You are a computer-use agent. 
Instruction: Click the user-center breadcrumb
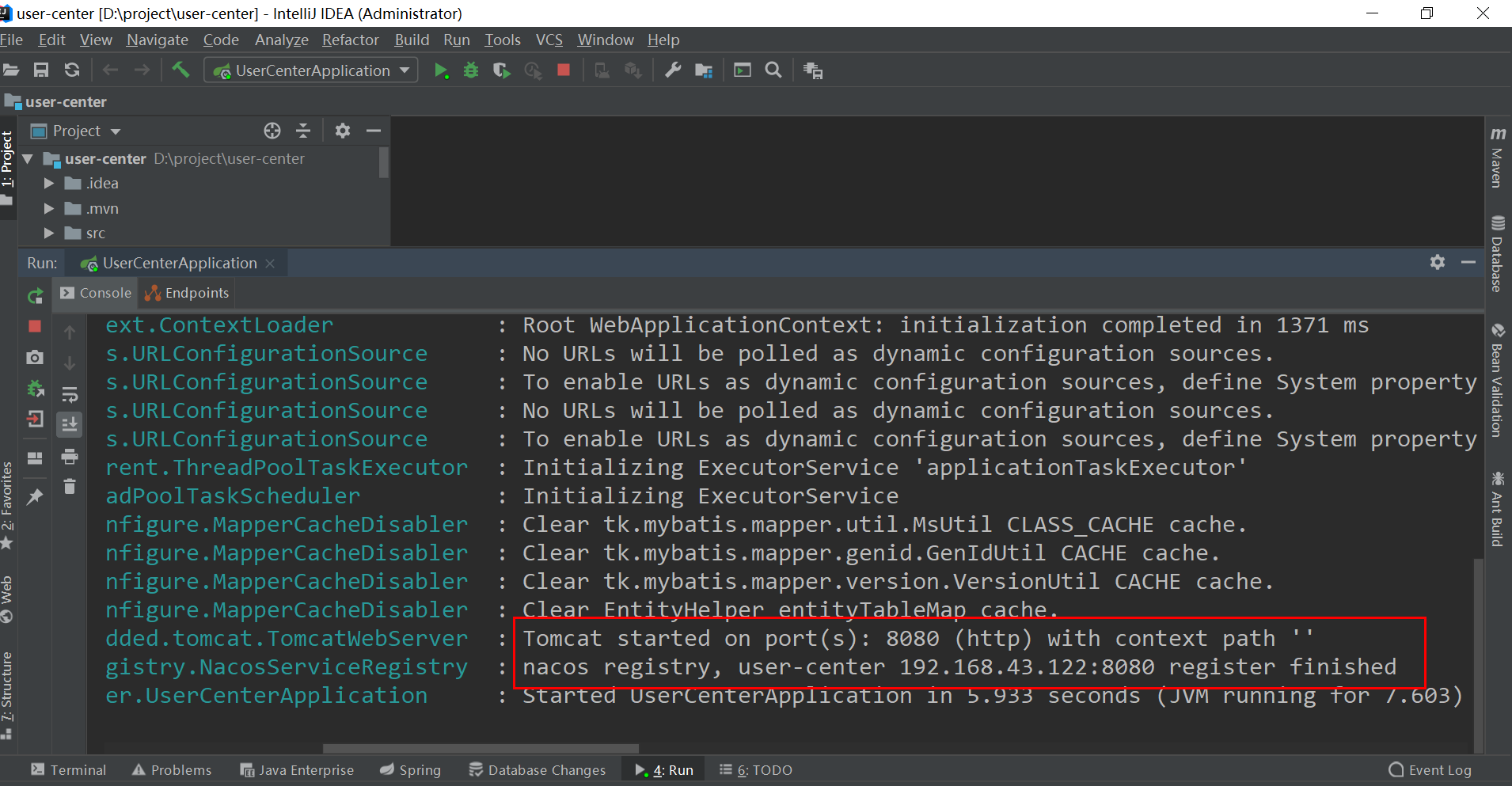click(x=55, y=101)
